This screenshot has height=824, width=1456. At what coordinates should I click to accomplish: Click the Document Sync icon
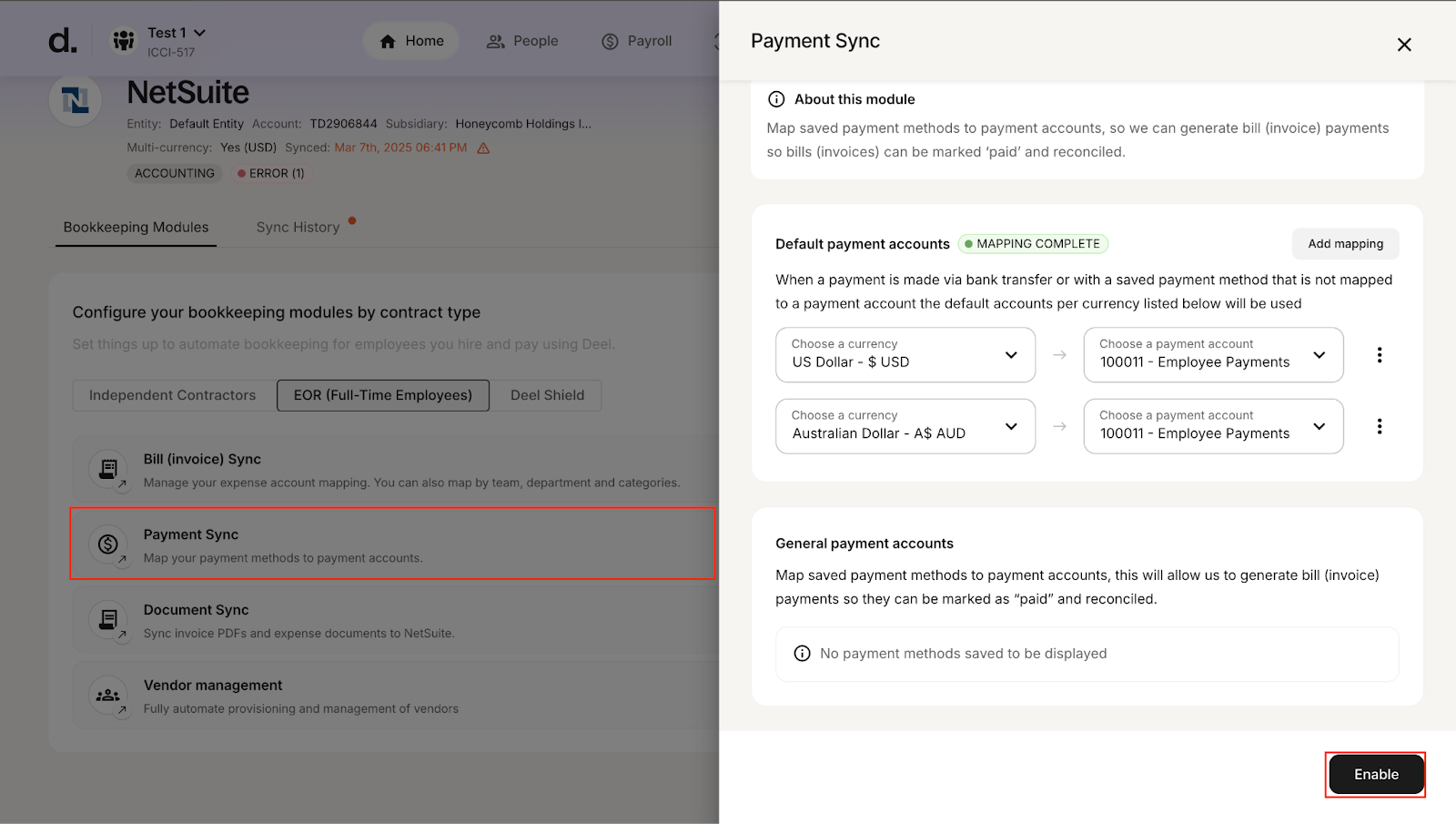coord(108,620)
